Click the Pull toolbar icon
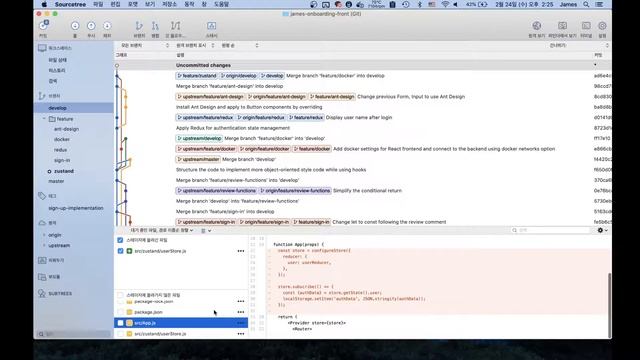 [75, 26]
